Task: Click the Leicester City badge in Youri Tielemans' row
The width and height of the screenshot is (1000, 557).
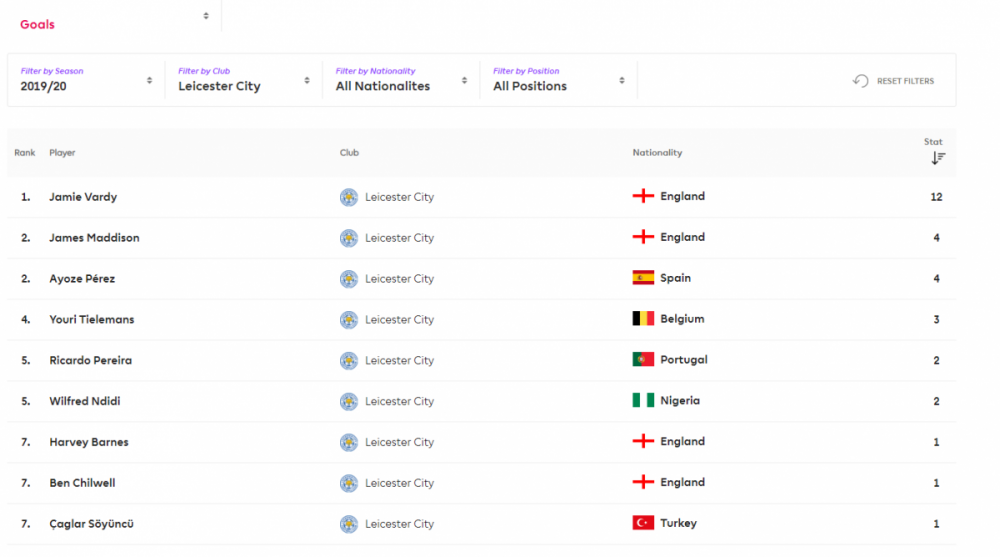Action: tap(349, 320)
